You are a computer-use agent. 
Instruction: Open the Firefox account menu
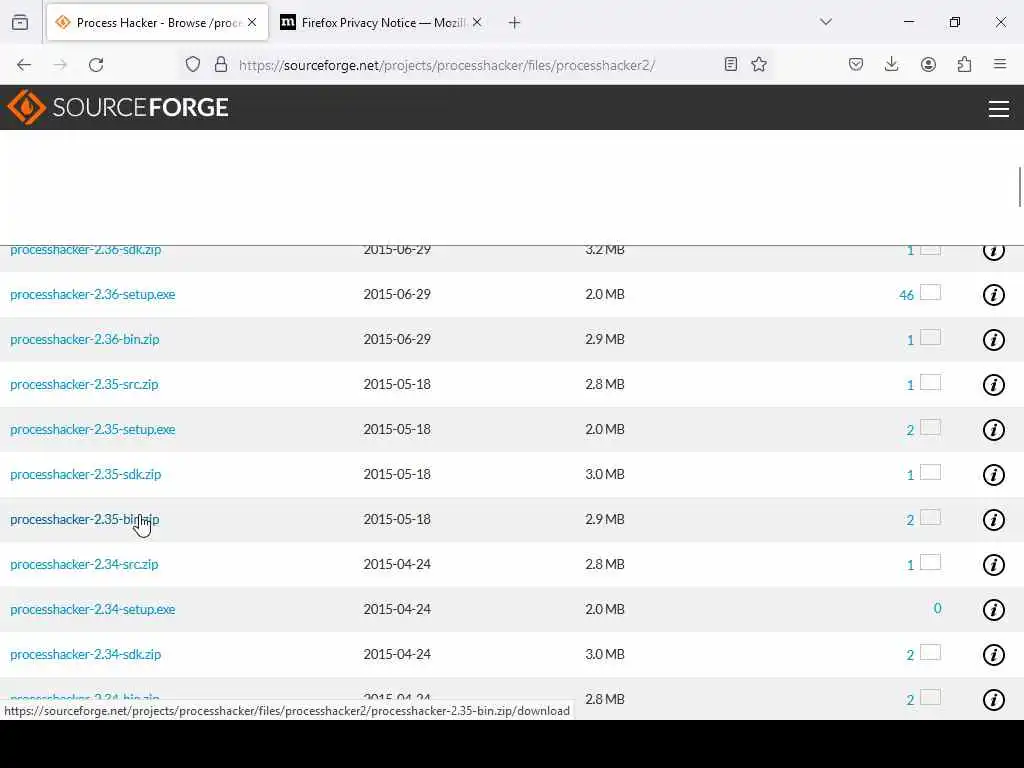pyautogui.click(x=928, y=64)
